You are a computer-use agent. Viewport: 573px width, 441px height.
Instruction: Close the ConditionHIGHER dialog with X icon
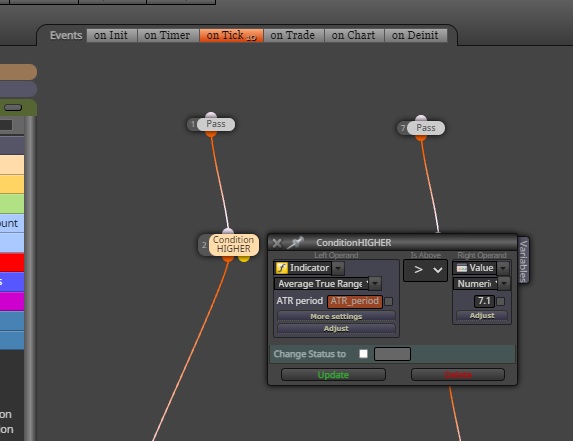click(x=277, y=243)
